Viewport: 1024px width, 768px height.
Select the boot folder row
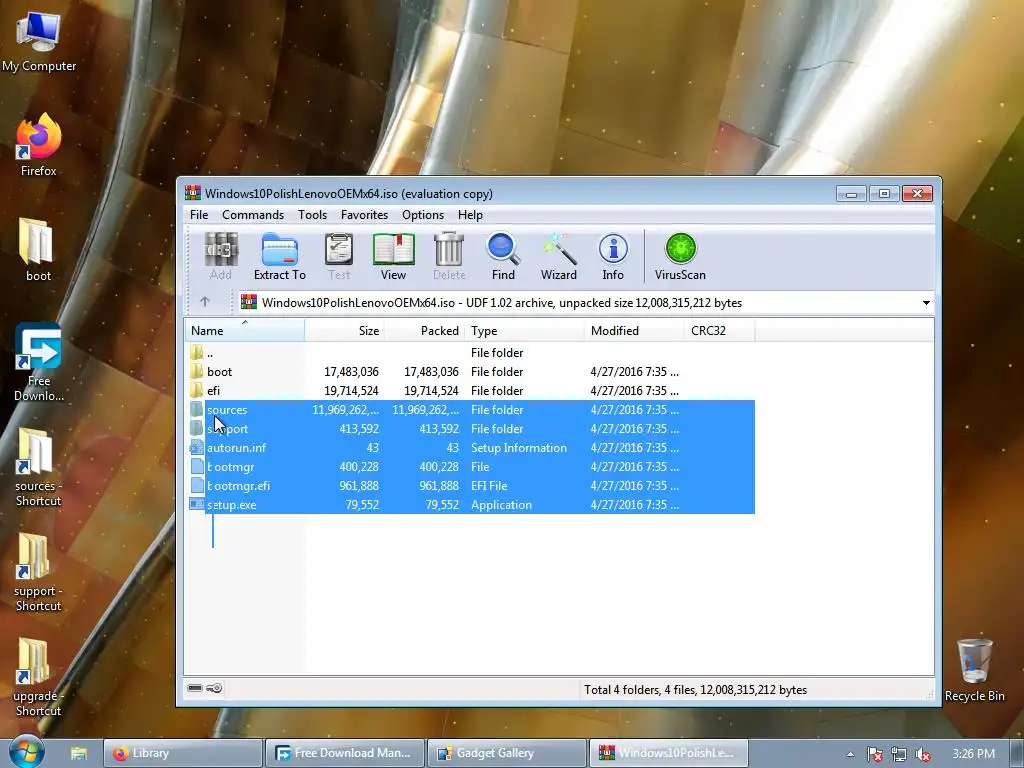click(470, 372)
